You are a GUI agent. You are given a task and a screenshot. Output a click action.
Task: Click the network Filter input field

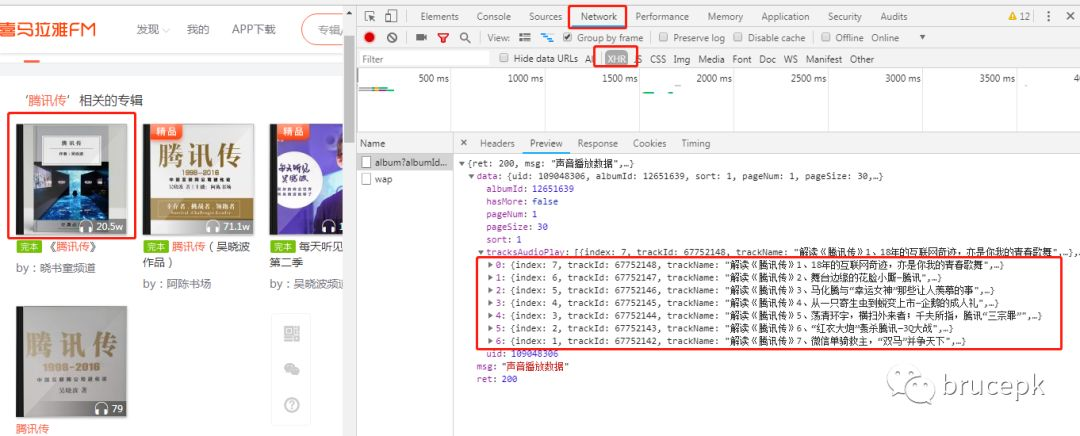click(x=424, y=59)
